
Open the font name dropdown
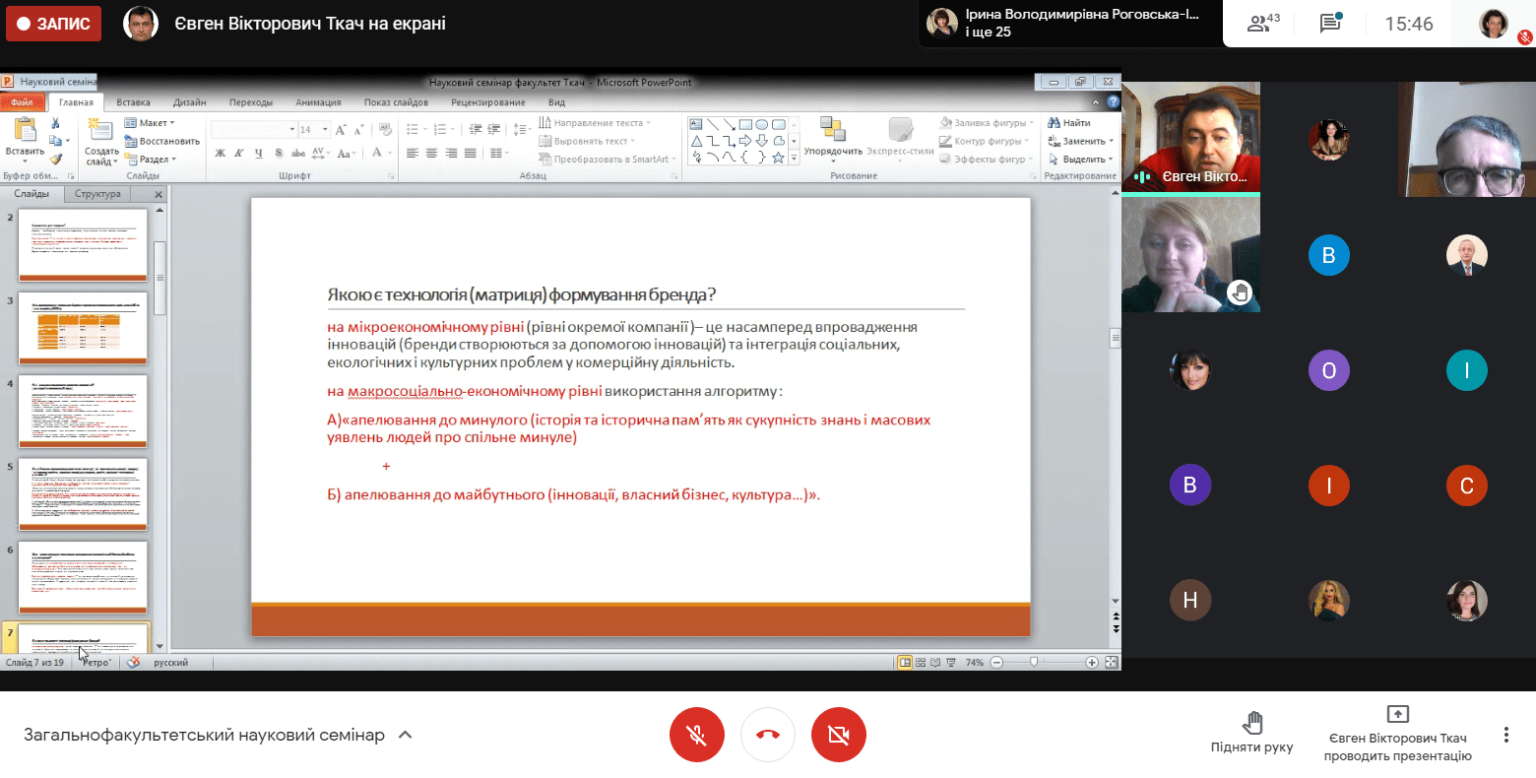(292, 129)
